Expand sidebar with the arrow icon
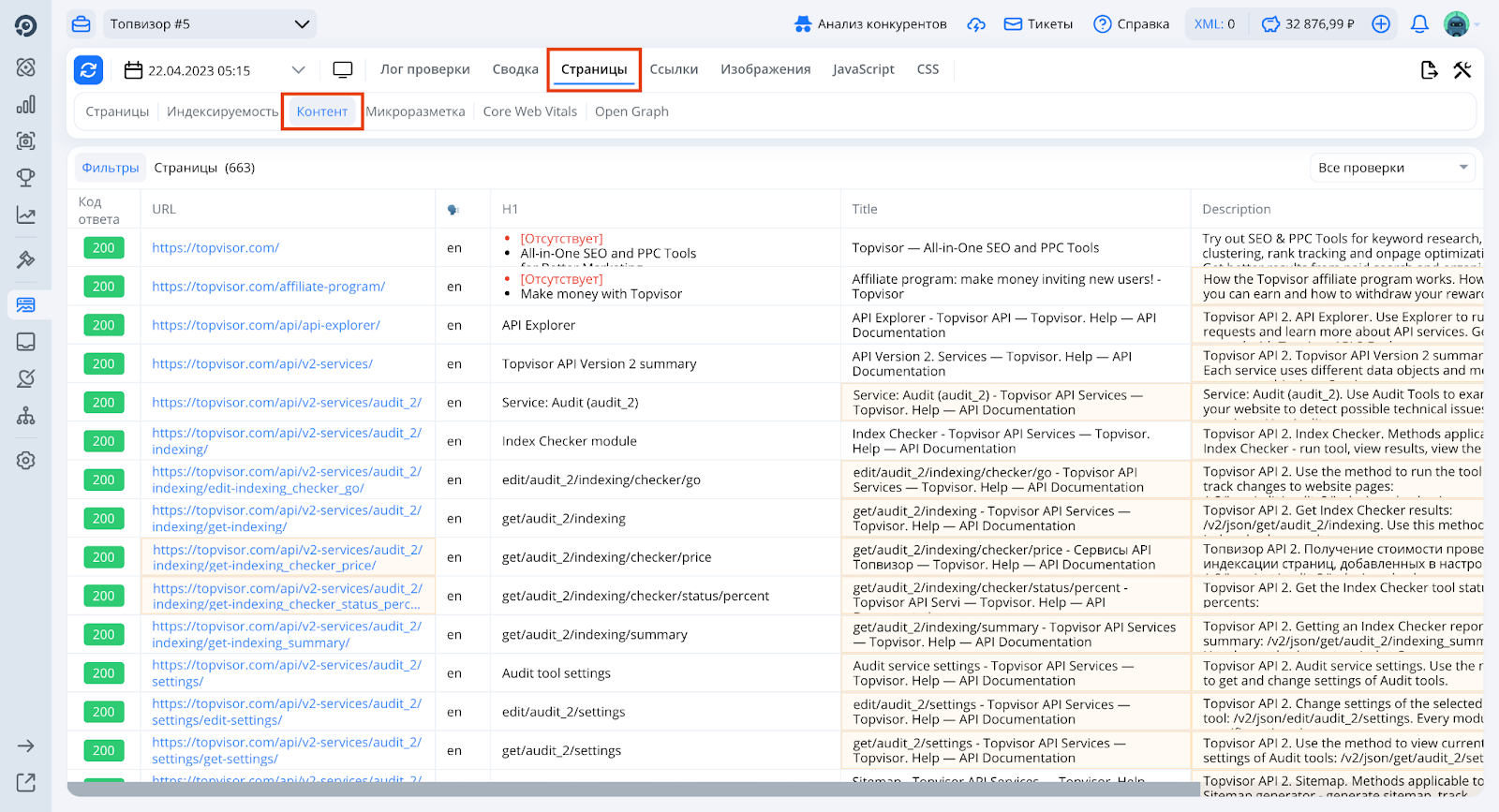The image size is (1499, 812). coord(26,746)
